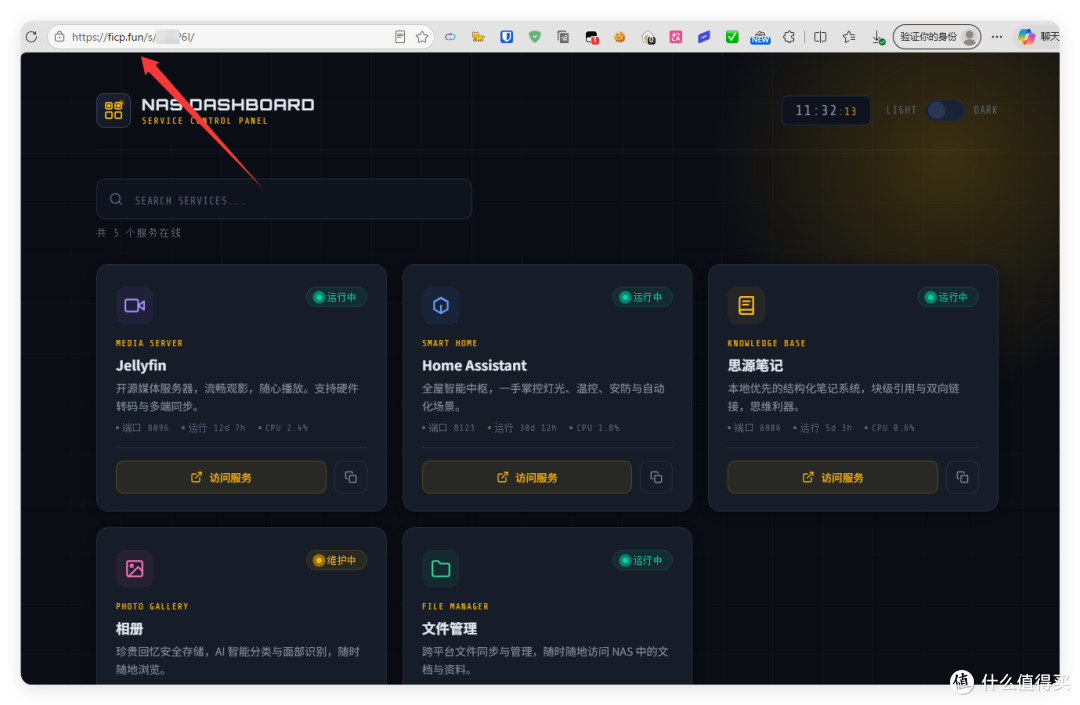The image size is (1080, 705).
Task: Click the tabs/collections extension icon
Action: coord(563,37)
